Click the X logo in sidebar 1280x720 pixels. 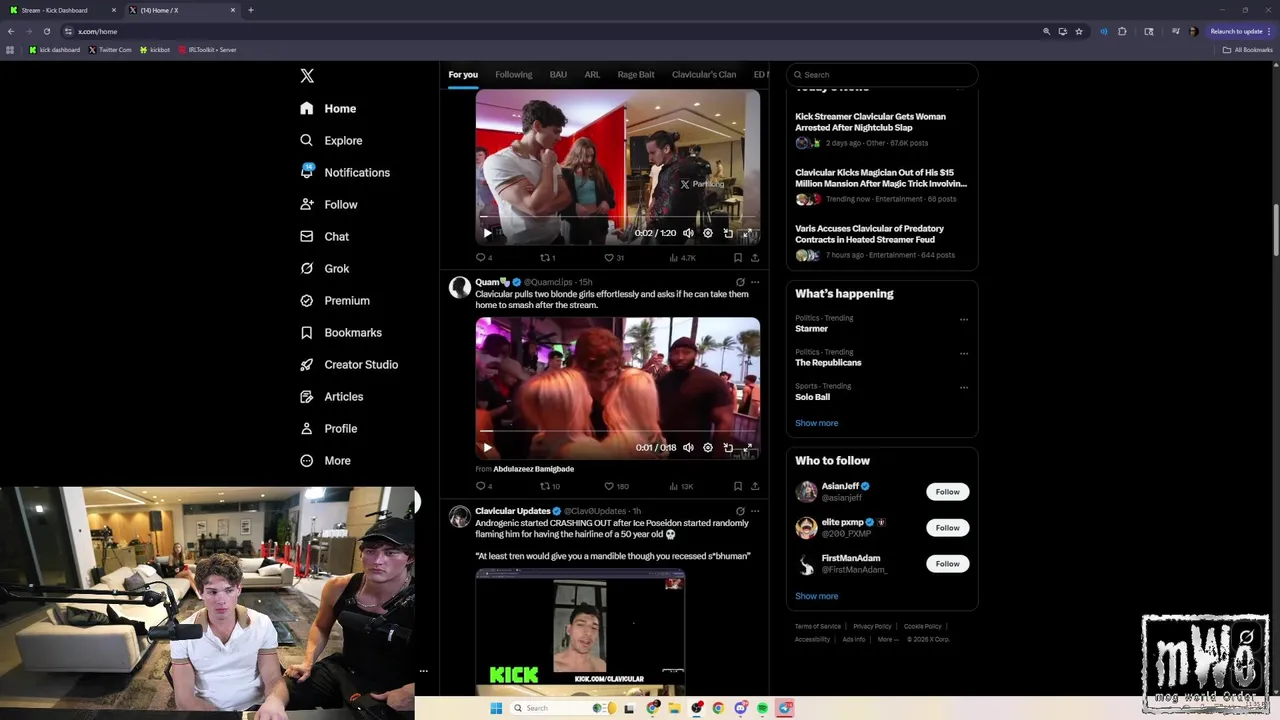click(307, 76)
